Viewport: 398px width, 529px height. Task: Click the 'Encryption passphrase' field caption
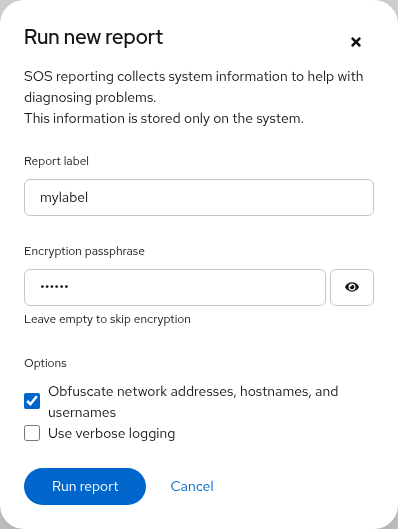tap(84, 251)
